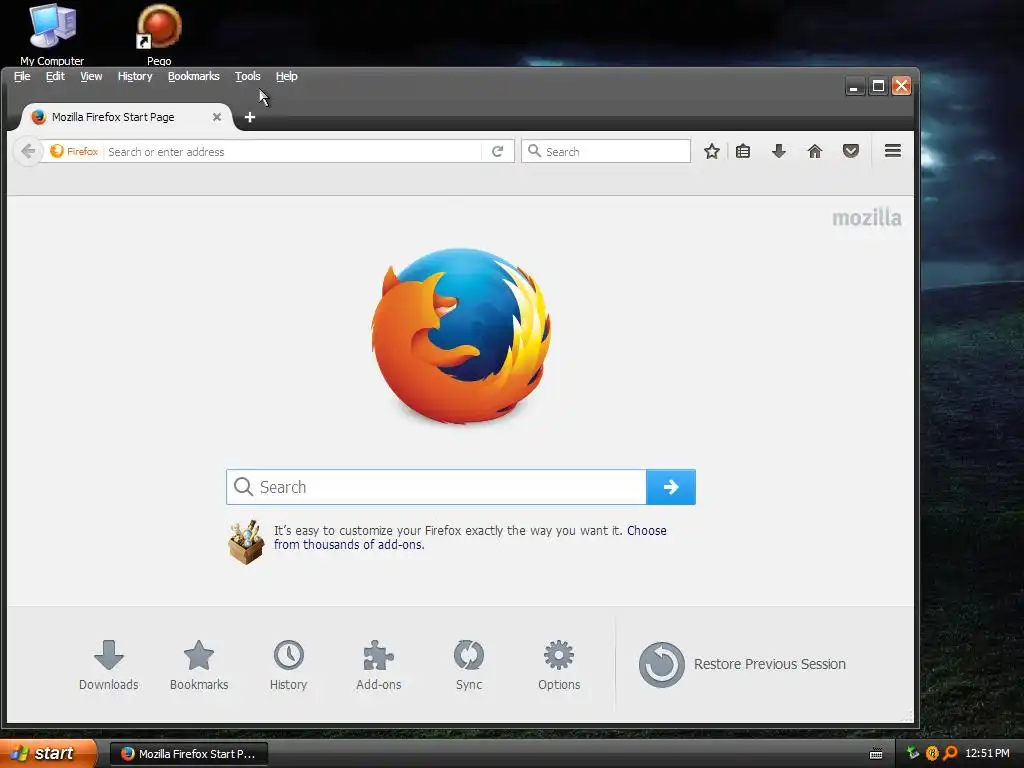Open Downloads from the start page launcher
The height and width of the screenshot is (768, 1024).
108,665
